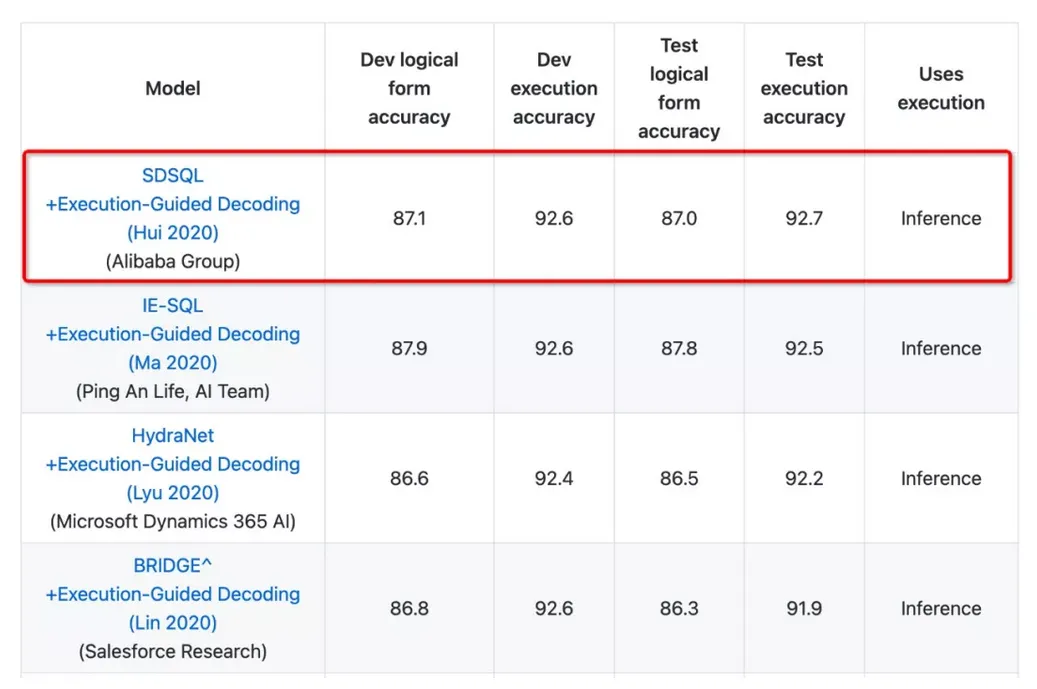The image size is (1037, 689).
Task: Follow the Ma 2020 citation link
Action: (173, 362)
